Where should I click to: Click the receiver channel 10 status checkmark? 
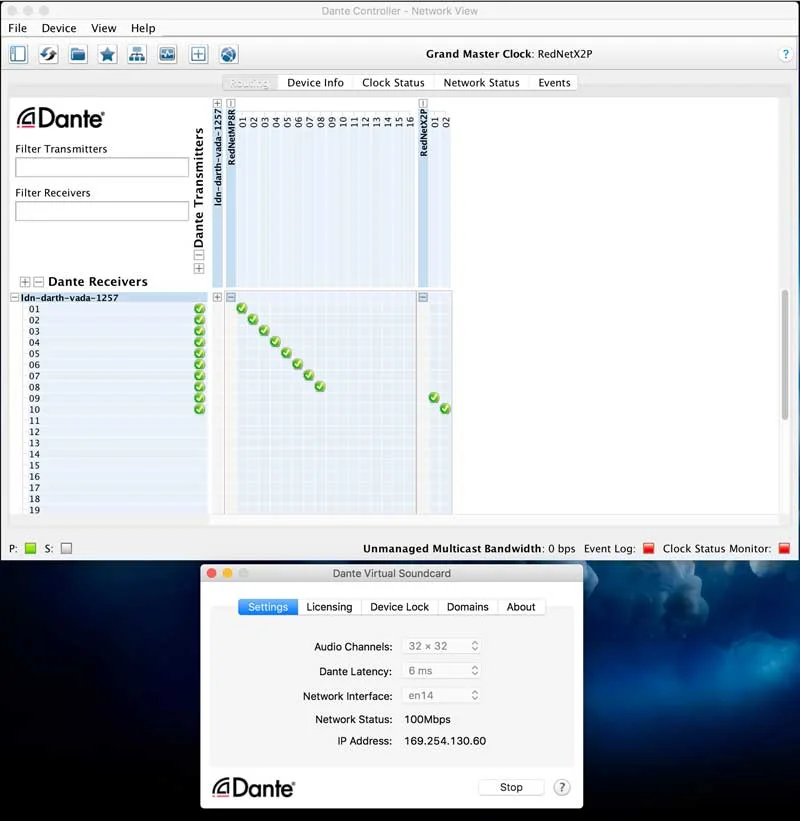[x=199, y=409]
